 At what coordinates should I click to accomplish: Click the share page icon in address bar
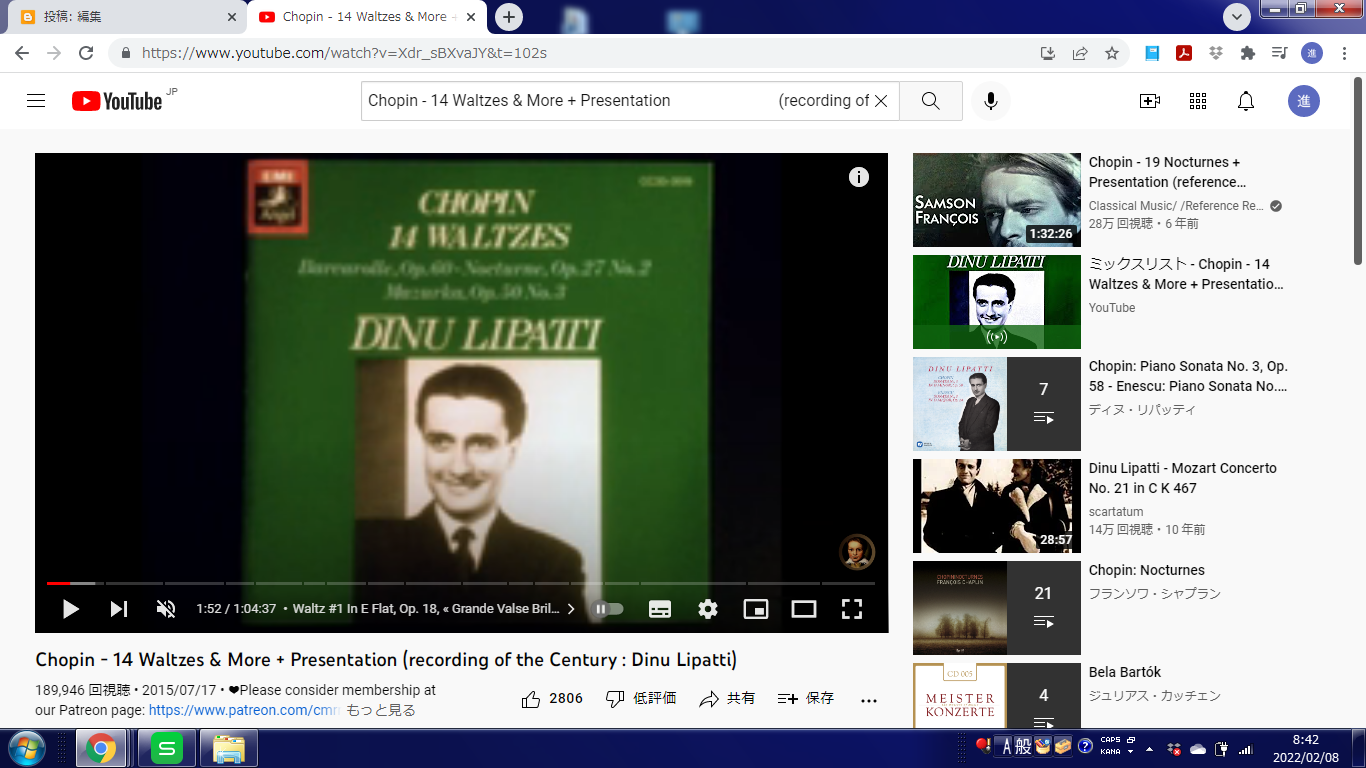coord(1080,53)
